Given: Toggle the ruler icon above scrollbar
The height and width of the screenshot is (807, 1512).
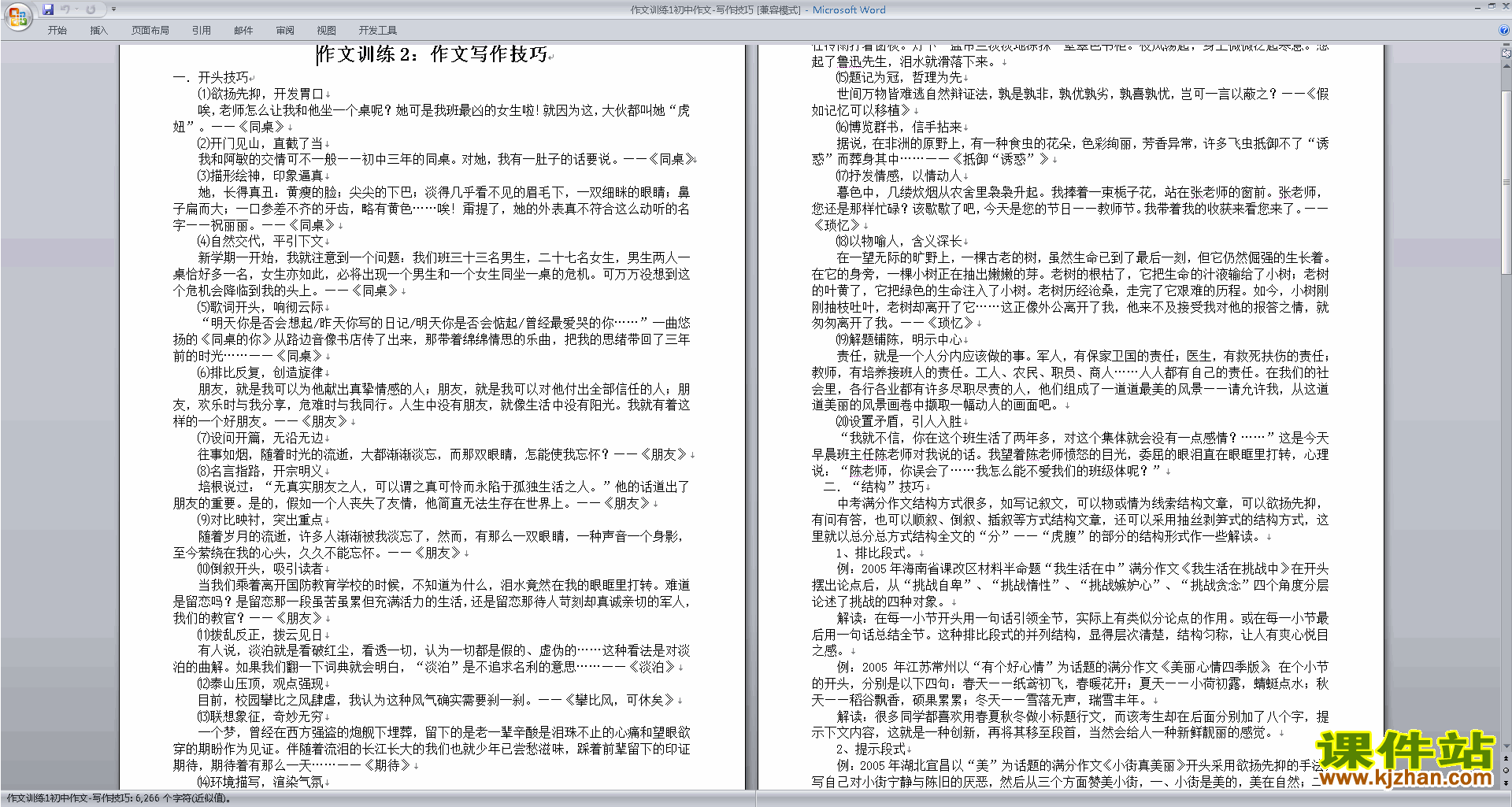Looking at the screenshot, I should coord(1506,54).
